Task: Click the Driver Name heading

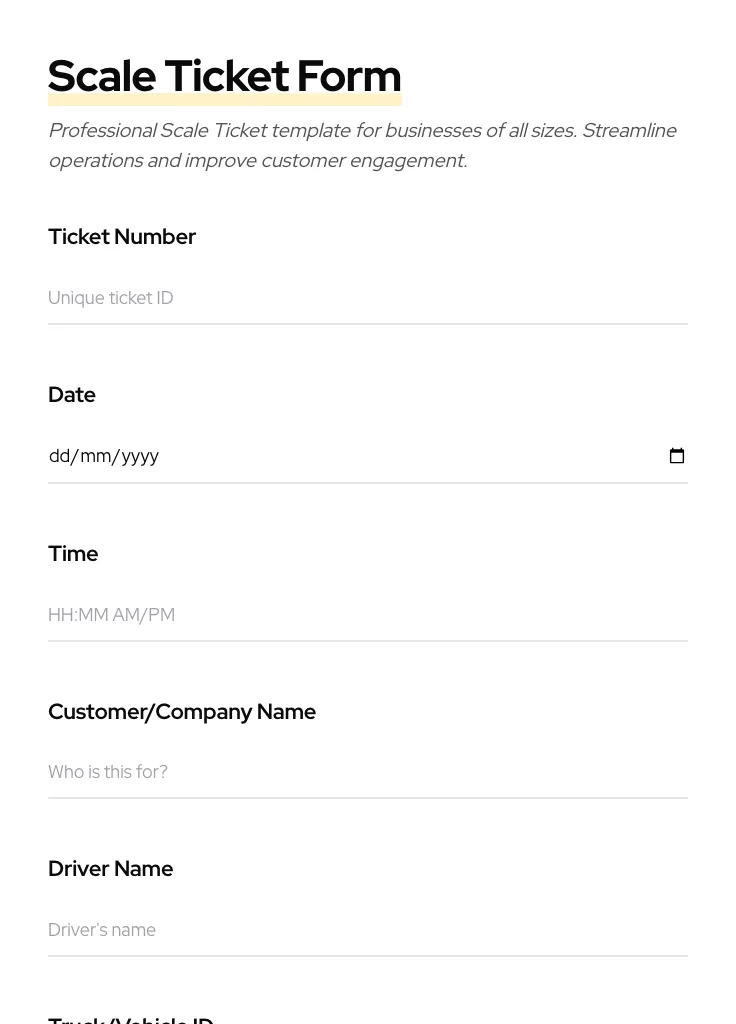Action: click(x=110, y=868)
